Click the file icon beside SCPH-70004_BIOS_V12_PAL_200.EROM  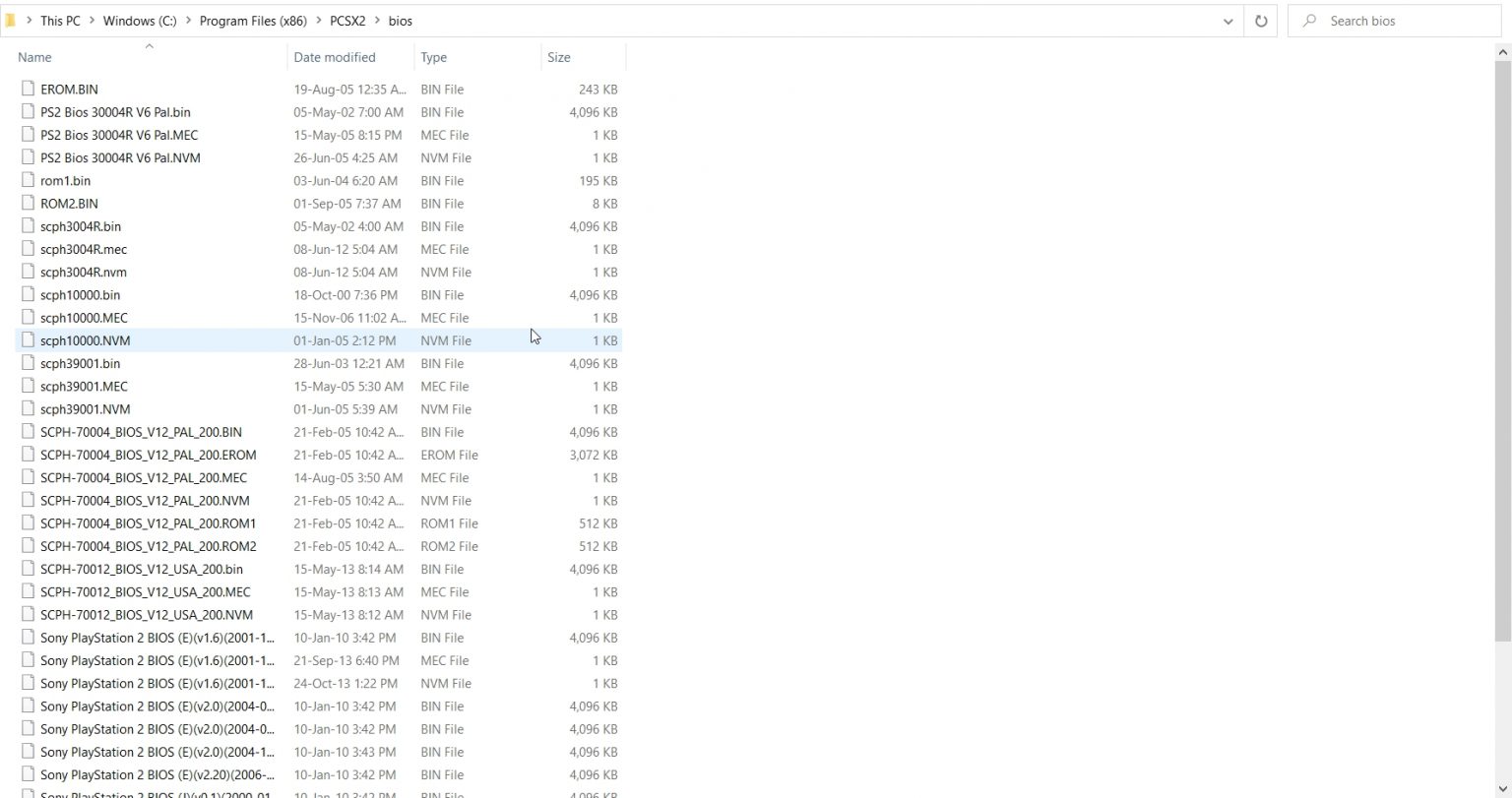[28, 455]
